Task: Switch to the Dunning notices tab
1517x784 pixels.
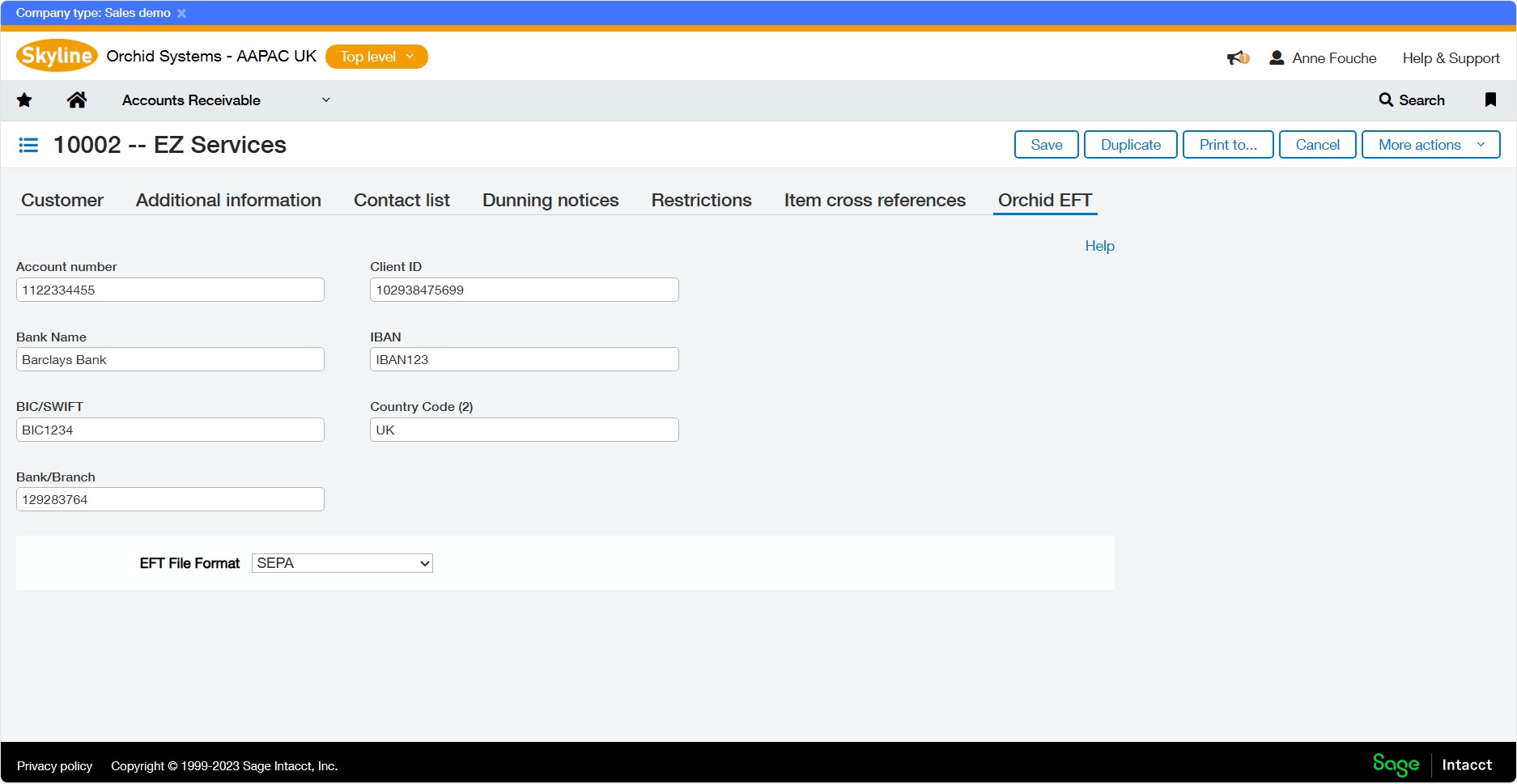Action: coord(550,201)
